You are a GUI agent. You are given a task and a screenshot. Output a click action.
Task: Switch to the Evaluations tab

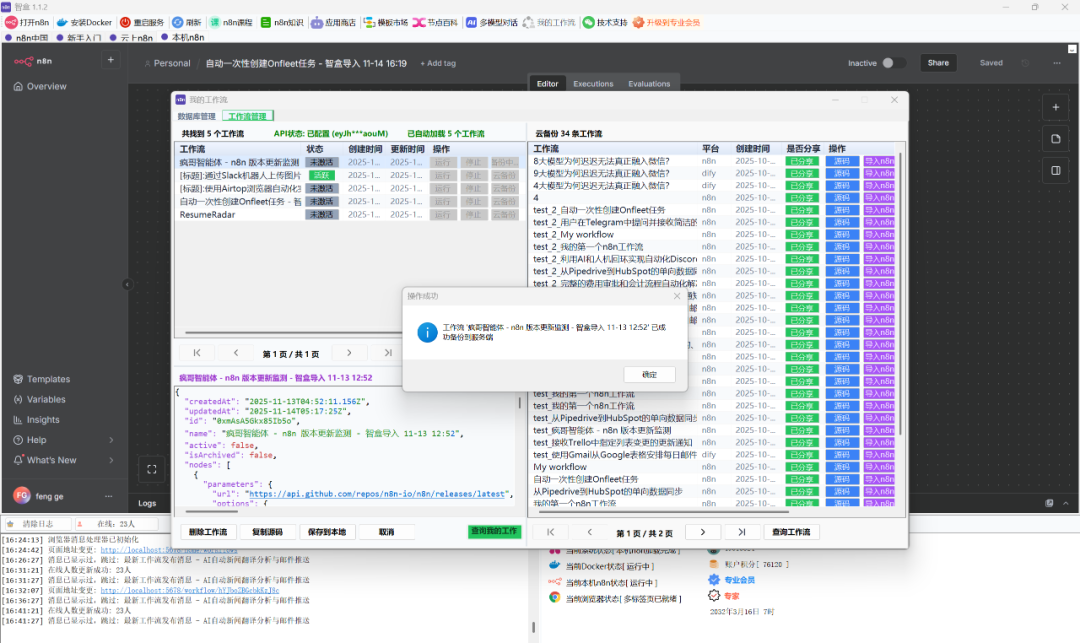click(x=649, y=84)
